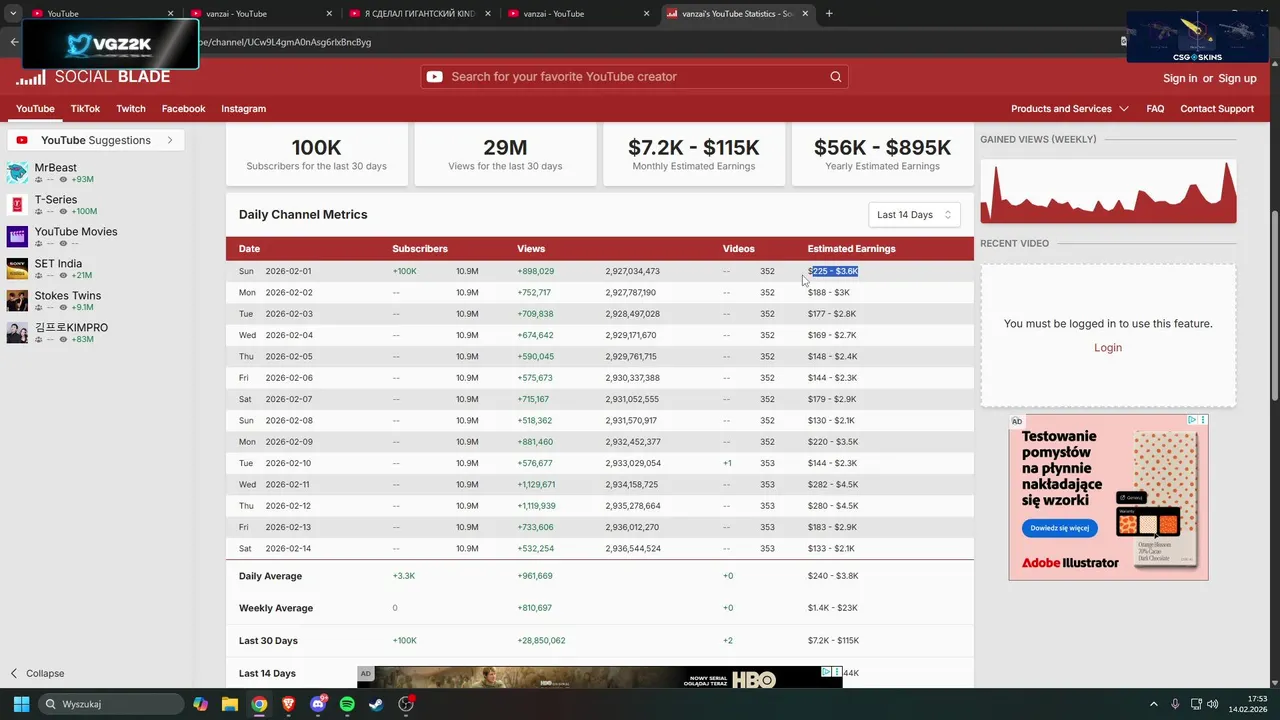Image resolution: width=1280 pixels, height=720 pixels.
Task: Show hidden system tray icons
Action: click(1153, 704)
